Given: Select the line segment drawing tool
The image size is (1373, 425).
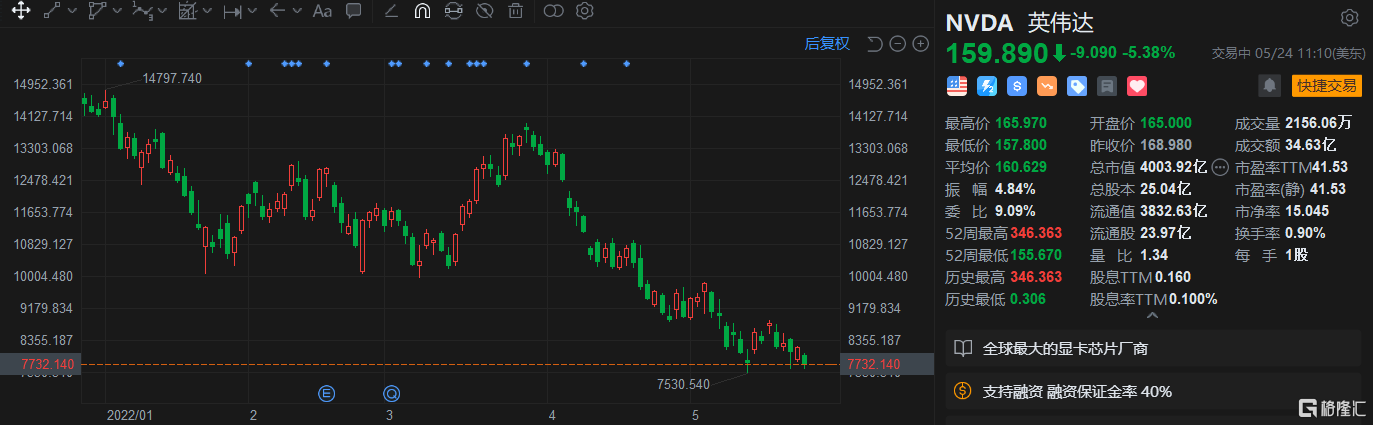Looking at the screenshot, I should [x=52, y=12].
